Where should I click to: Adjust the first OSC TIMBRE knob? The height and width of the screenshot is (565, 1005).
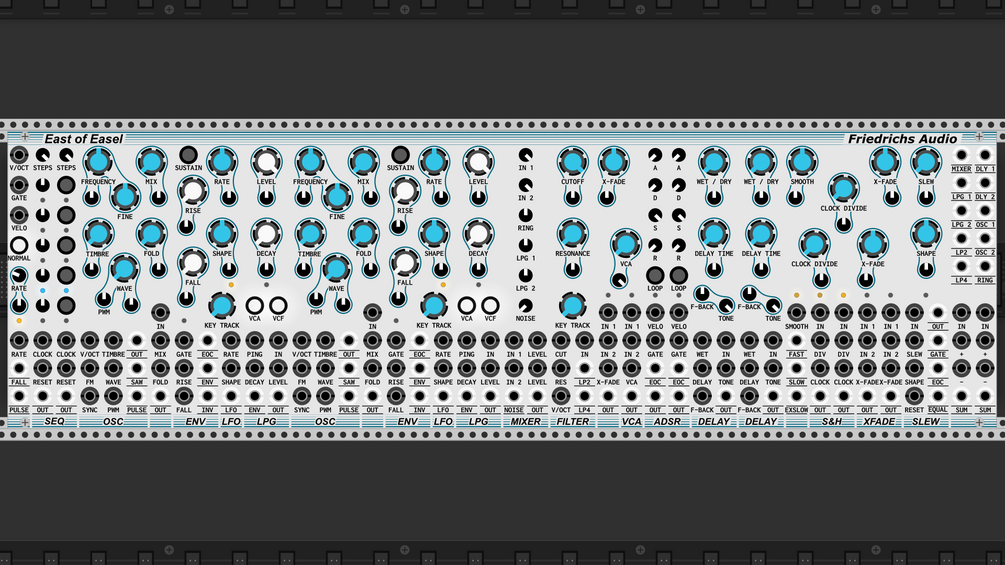98,234
